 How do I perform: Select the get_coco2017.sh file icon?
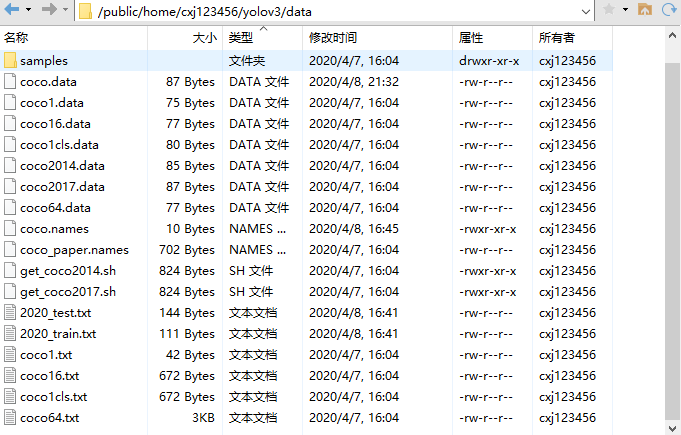click(10, 291)
